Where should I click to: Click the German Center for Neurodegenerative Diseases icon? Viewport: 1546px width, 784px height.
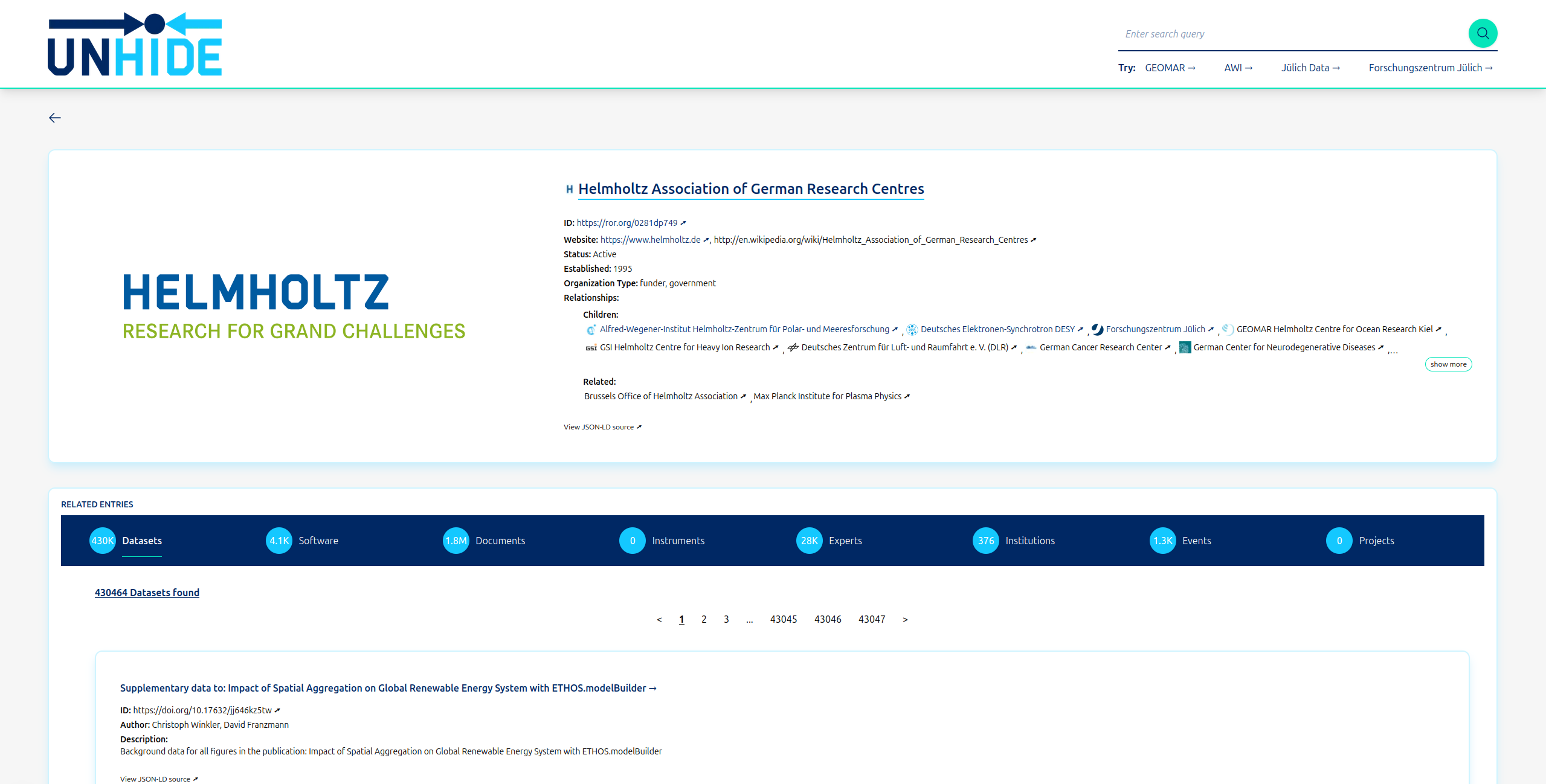click(x=1185, y=347)
